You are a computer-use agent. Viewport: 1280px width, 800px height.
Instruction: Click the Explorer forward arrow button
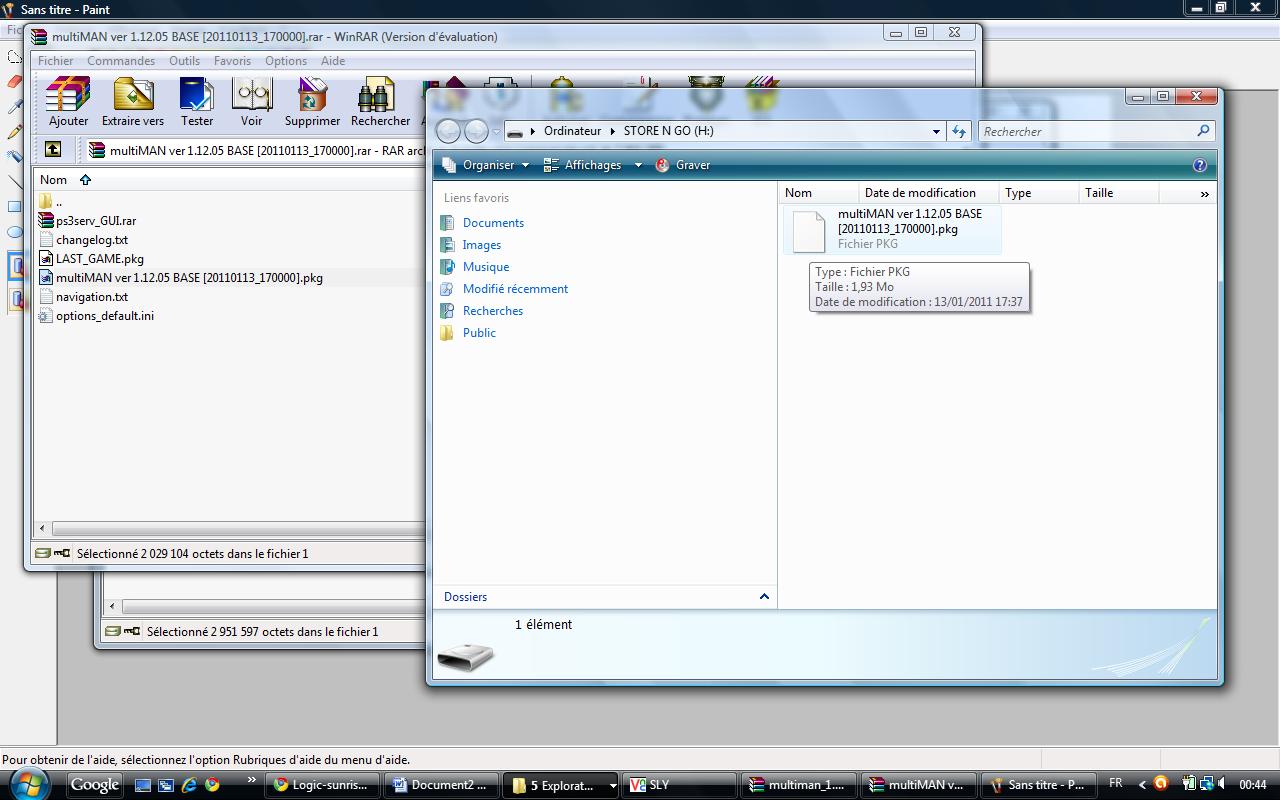[476, 131]
